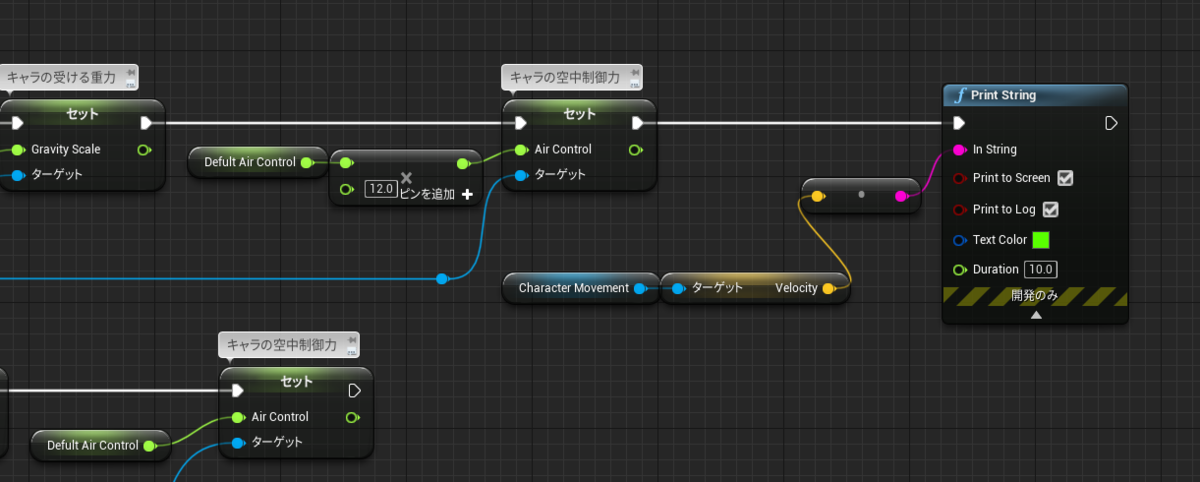Click the blue reroute node on wire
The width and height of the screenshot is (1200, 482).
pos(442,278)
